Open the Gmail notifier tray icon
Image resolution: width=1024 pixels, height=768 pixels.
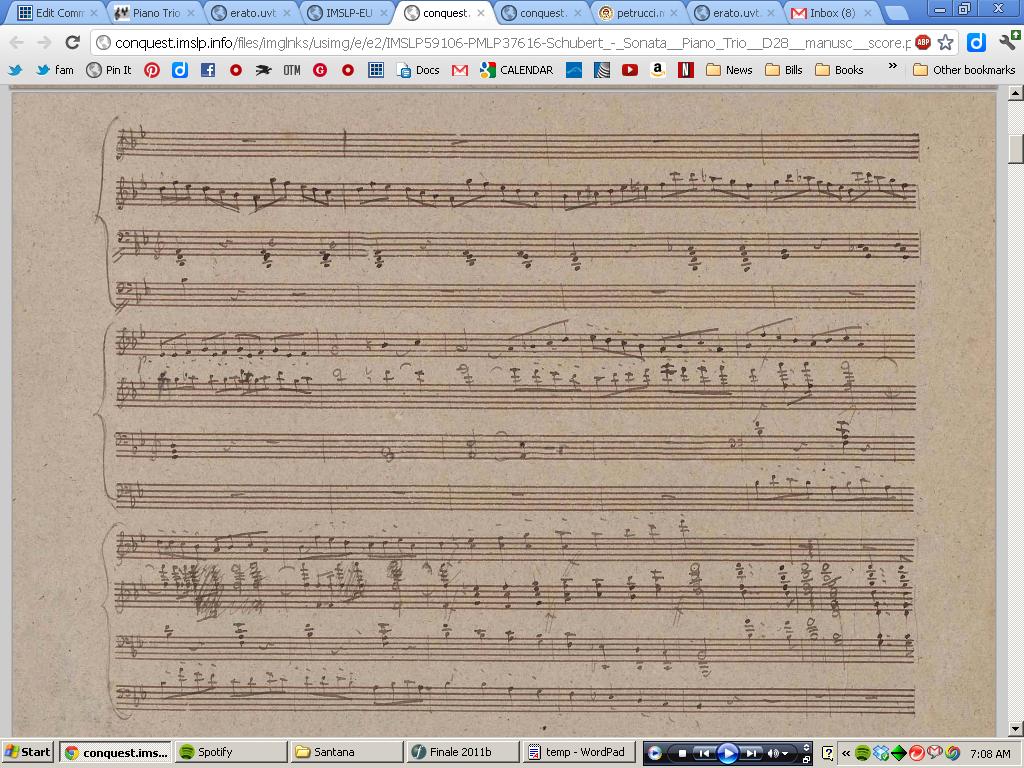click(x=935, y=753)
